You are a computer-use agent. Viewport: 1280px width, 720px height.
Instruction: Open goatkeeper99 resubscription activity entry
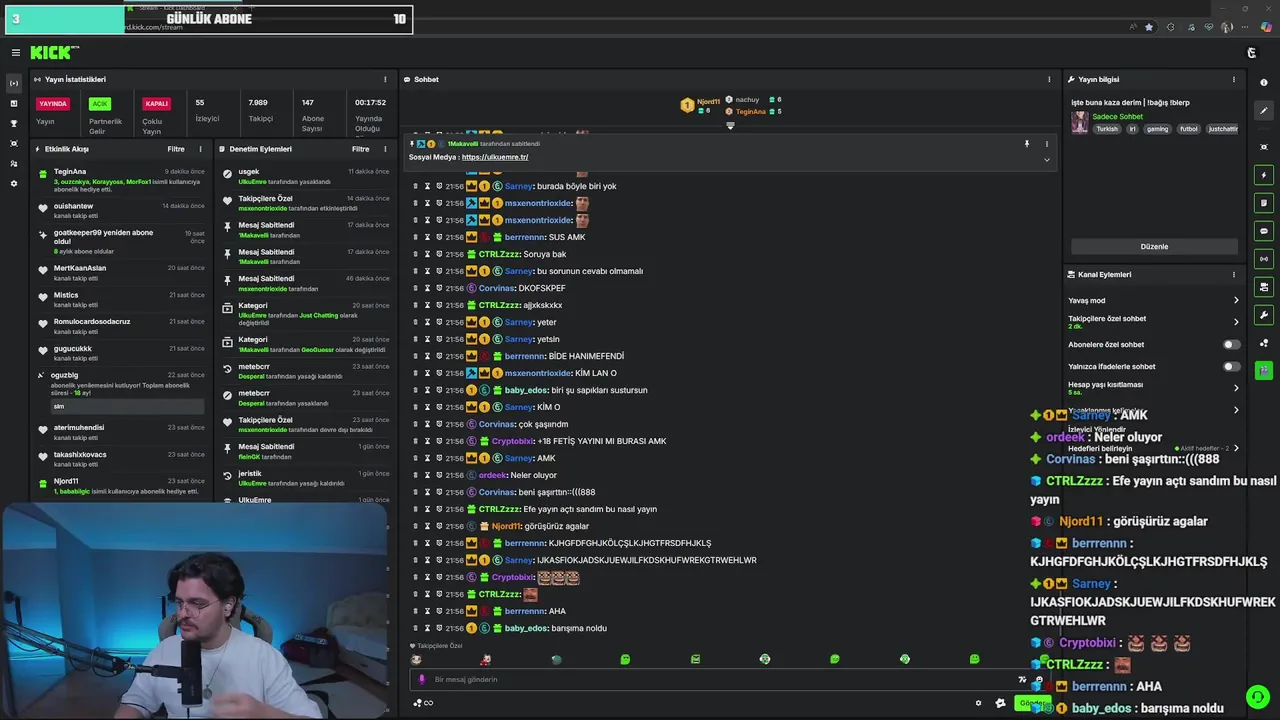(x=122, y=241)
